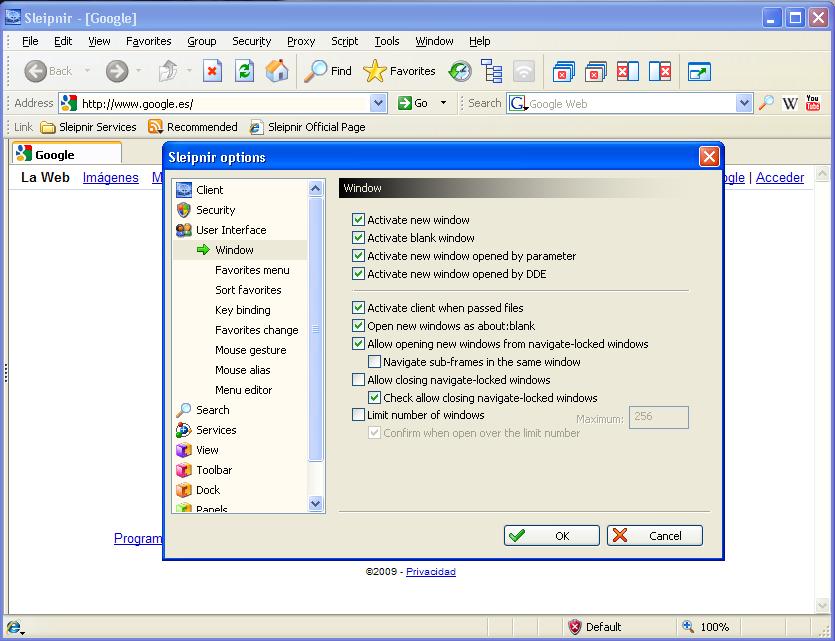Image resolution: width=835 pixels, height=641 pixels.
Task: Open the Favorites menu in menu bar
Action: (x=149, y=41)
